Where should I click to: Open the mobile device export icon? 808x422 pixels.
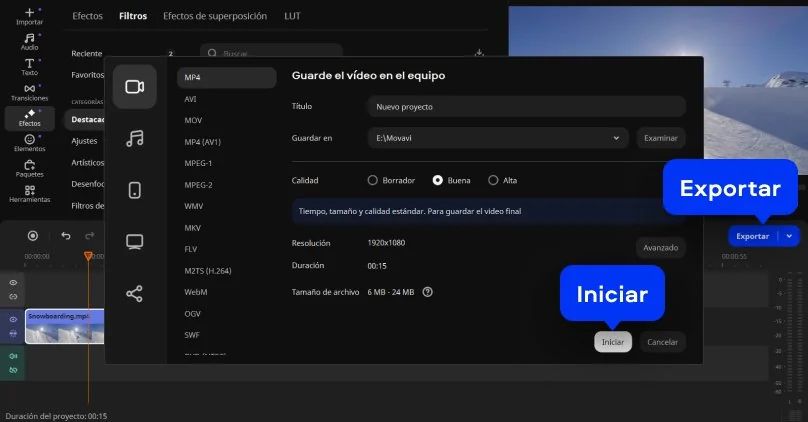[x=135, y=190]
